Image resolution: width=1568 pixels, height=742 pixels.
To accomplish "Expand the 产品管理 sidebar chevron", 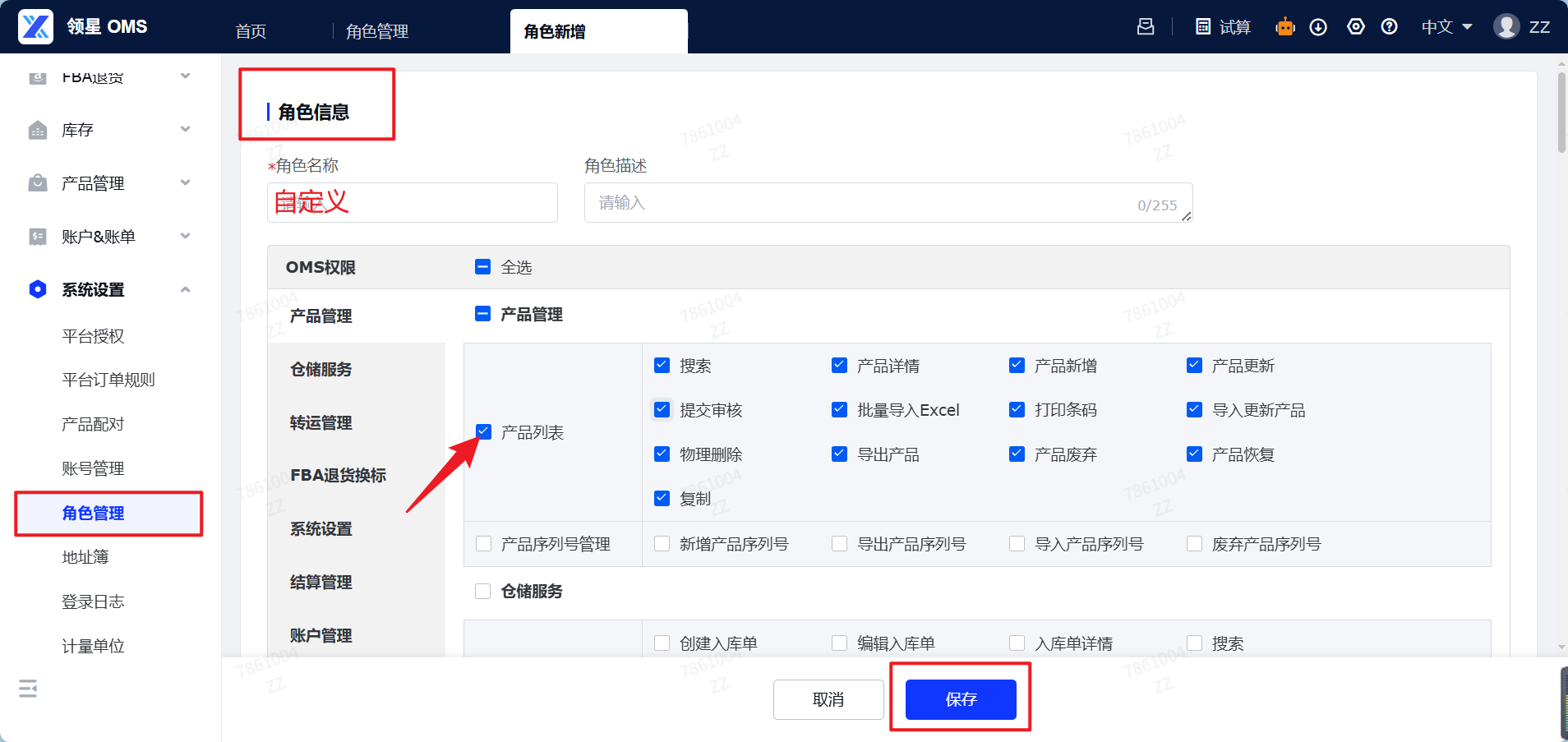I will click(185, 182).
